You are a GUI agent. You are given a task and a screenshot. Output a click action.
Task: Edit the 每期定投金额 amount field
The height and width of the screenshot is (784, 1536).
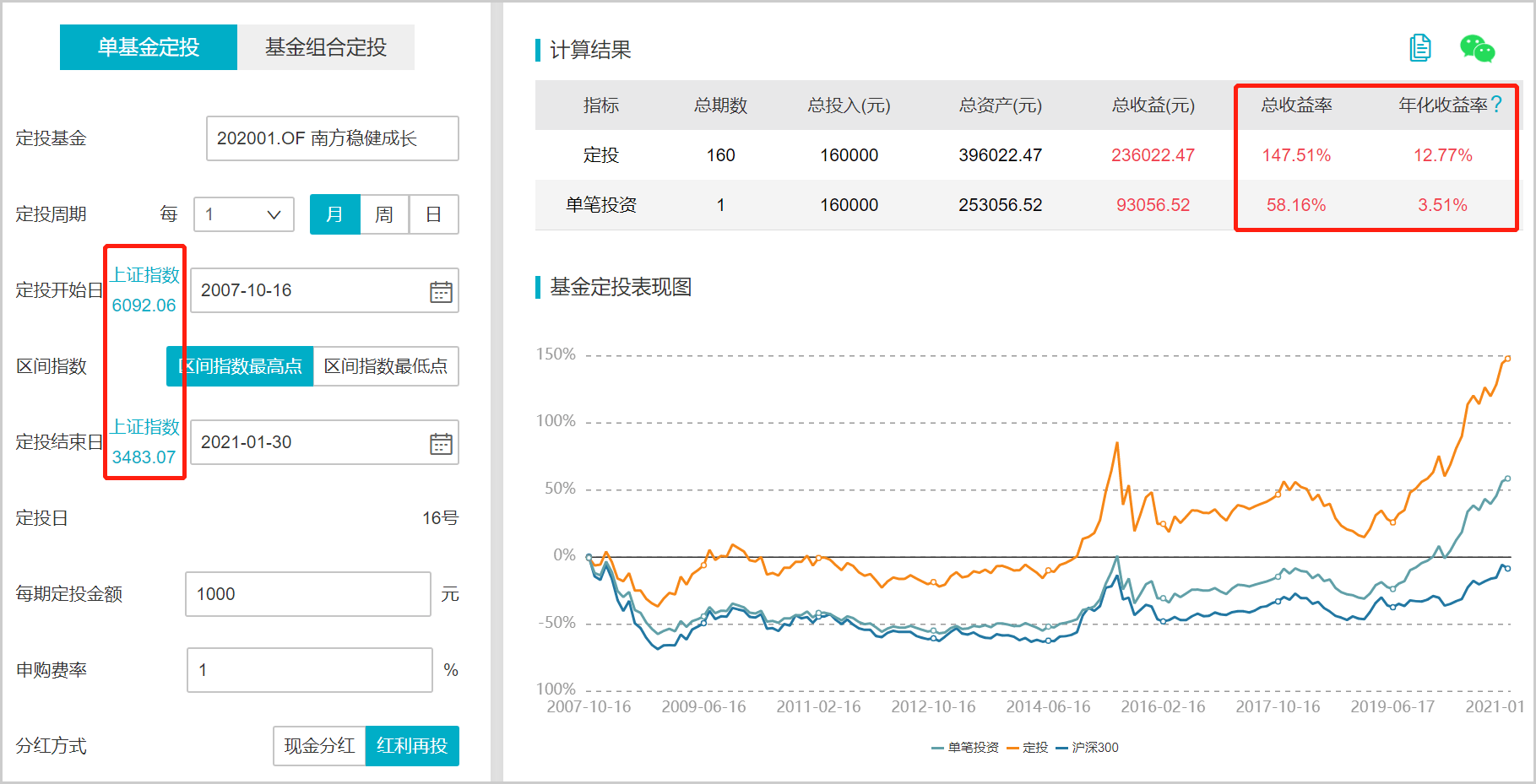[x=308, y=594]
